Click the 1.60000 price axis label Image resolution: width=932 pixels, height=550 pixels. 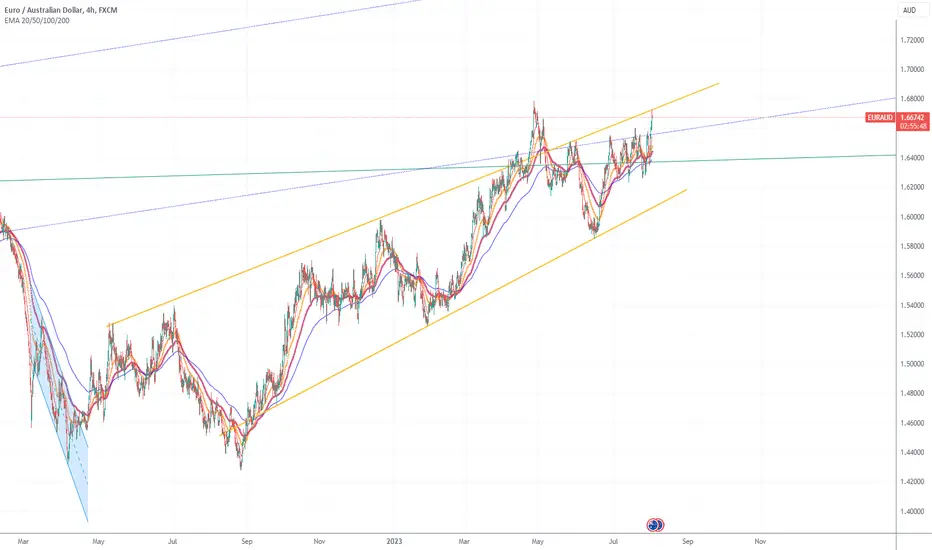[912, 217]
